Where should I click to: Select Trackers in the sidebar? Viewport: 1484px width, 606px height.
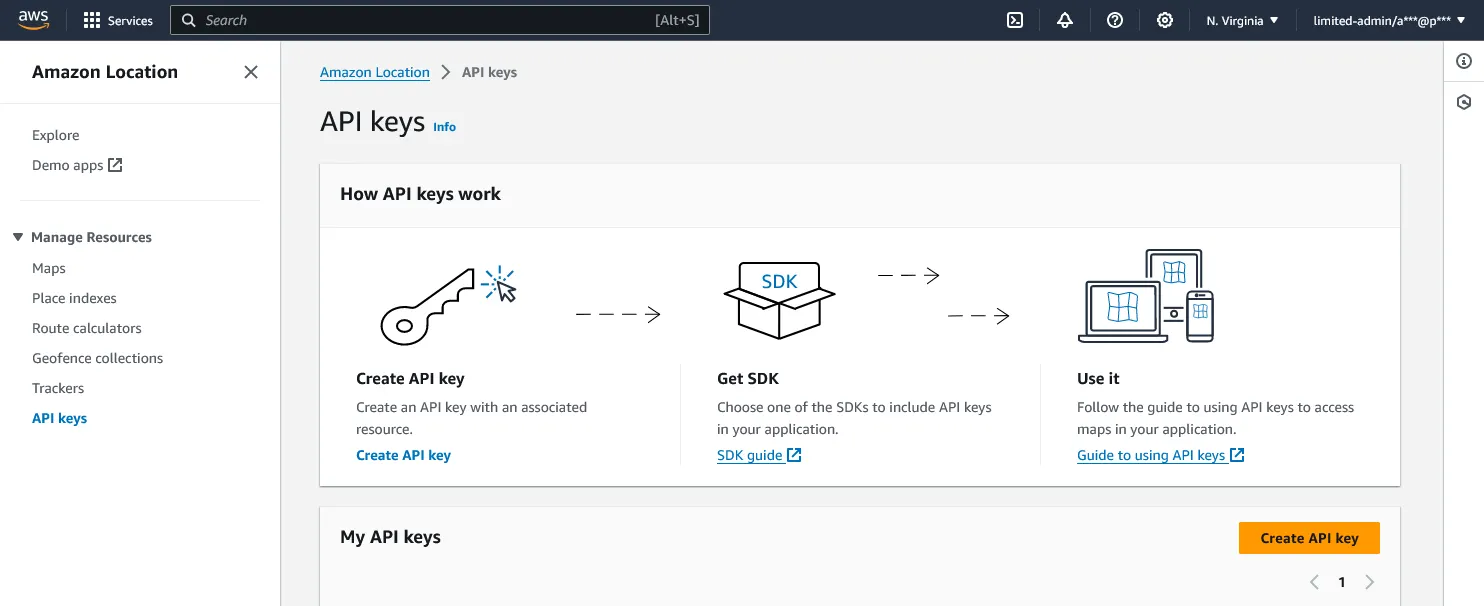(58, 388)
